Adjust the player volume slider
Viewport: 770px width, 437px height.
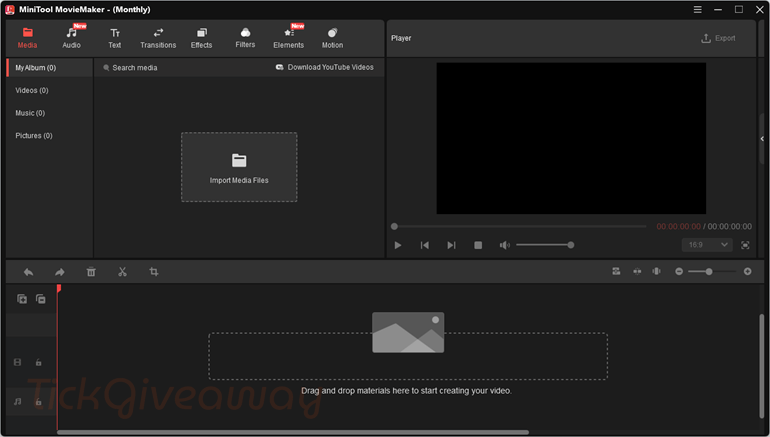point(545,245)
